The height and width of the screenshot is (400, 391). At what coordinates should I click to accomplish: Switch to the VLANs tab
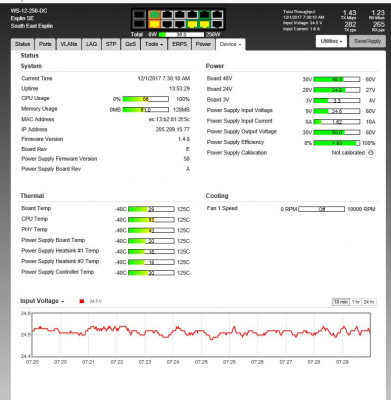click(69, 44)
